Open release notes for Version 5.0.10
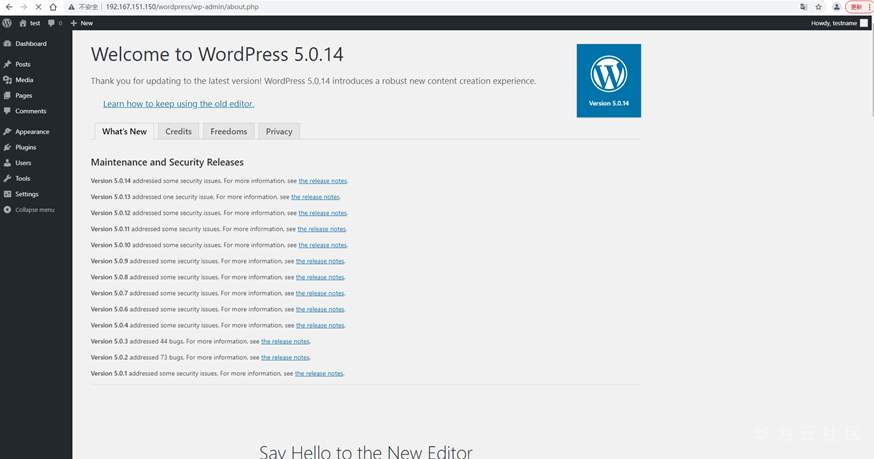 pos(323,245)
